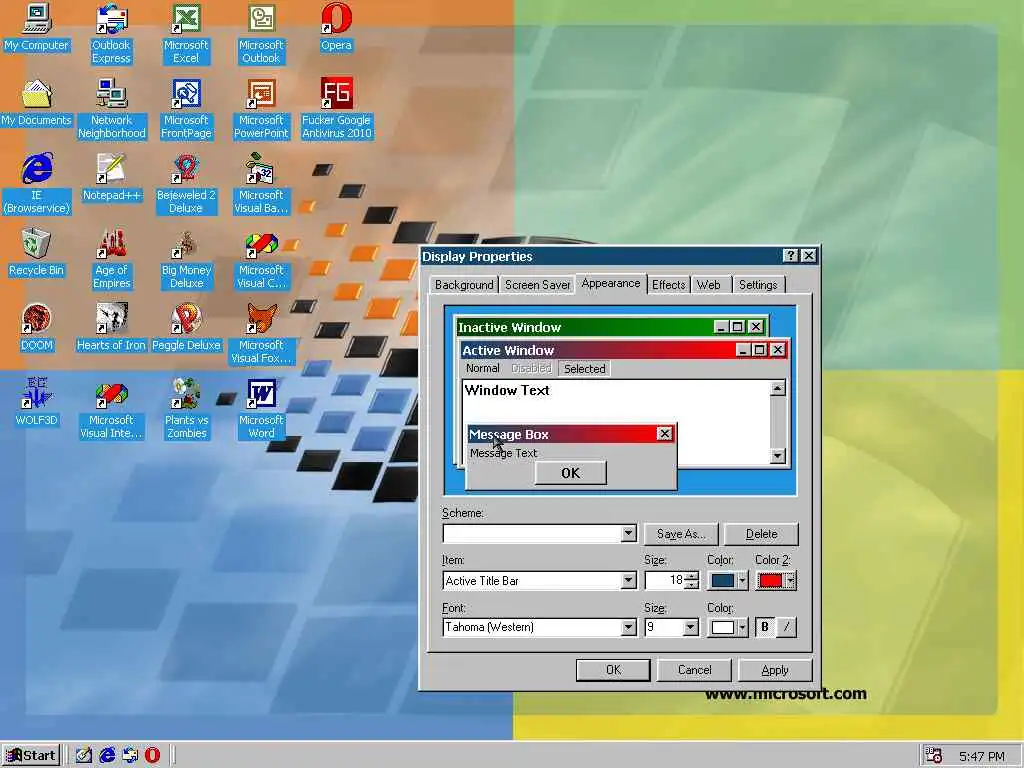Click the Cancel button
1024x768 pixels.
[x=694, y=670]
